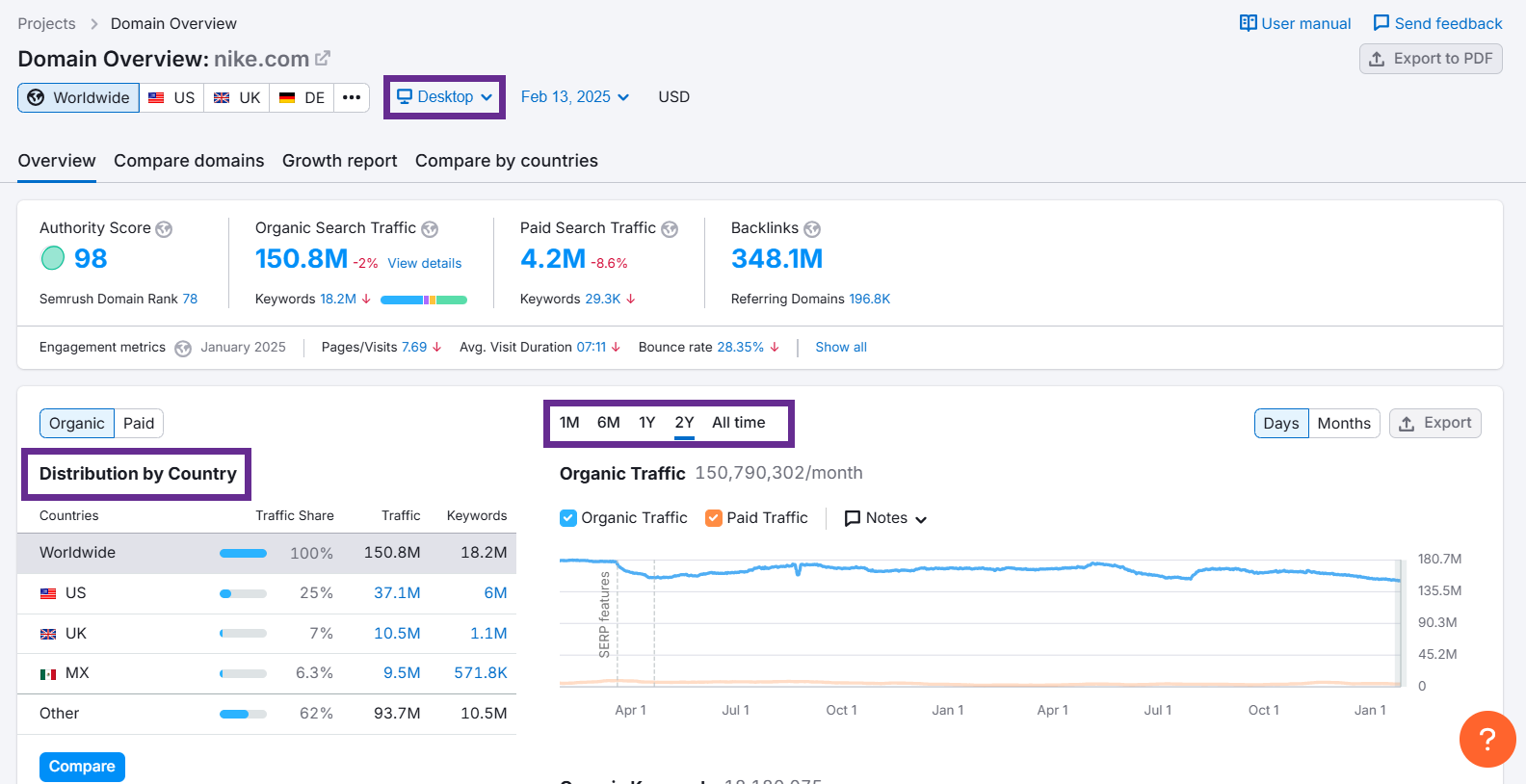
Task: Click the SERP features chart marker
Action: point(605,614)
